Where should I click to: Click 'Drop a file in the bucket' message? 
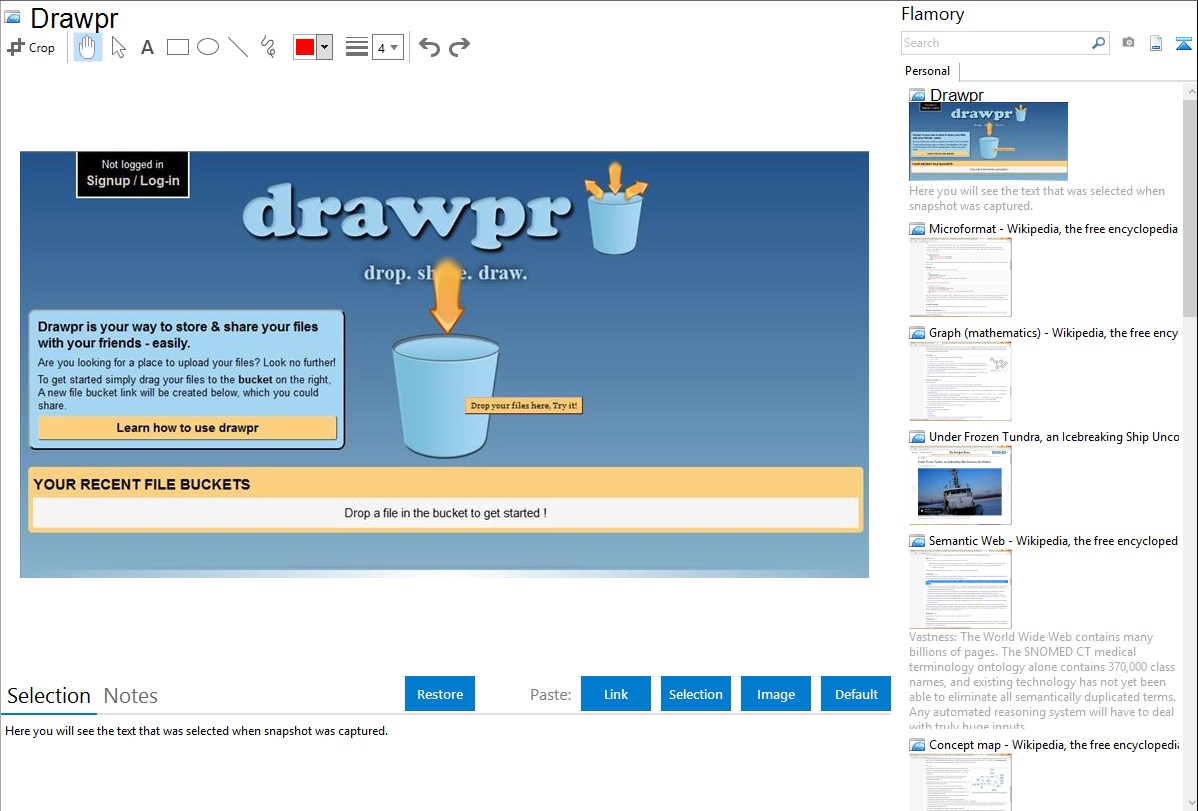[445, 513]
